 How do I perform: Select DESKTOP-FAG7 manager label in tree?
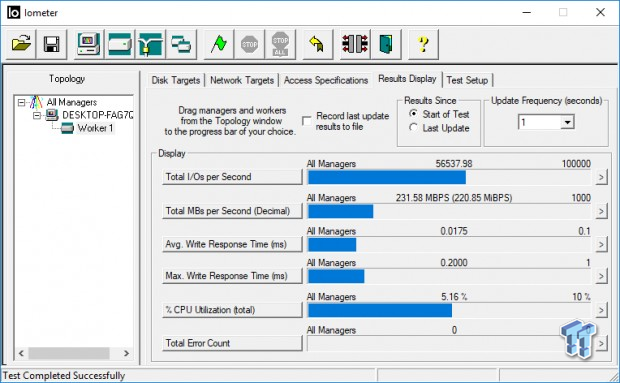tap(97, 115)
